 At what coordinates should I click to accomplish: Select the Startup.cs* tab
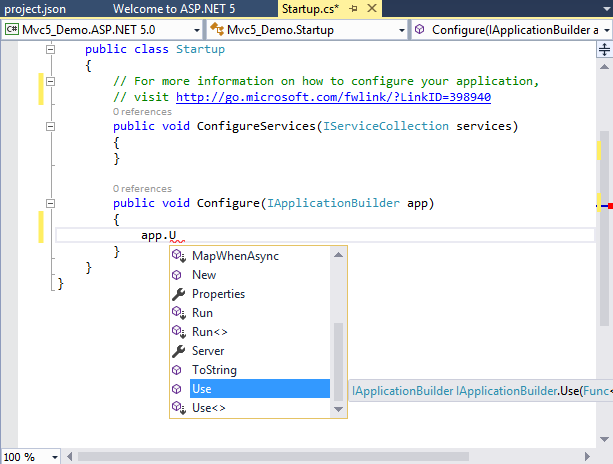tap(310, 9)
